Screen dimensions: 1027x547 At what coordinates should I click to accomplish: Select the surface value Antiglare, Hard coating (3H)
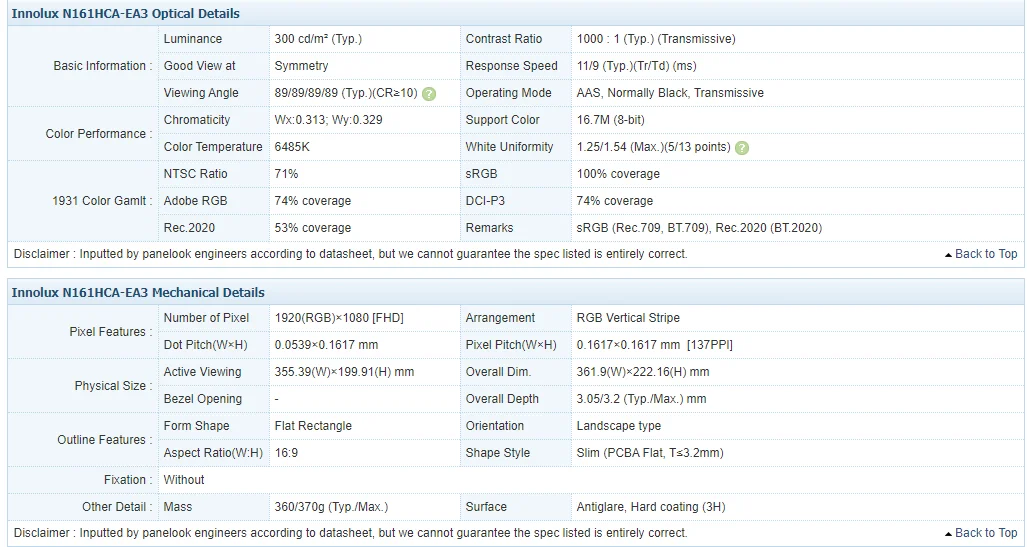coord(650,507)
